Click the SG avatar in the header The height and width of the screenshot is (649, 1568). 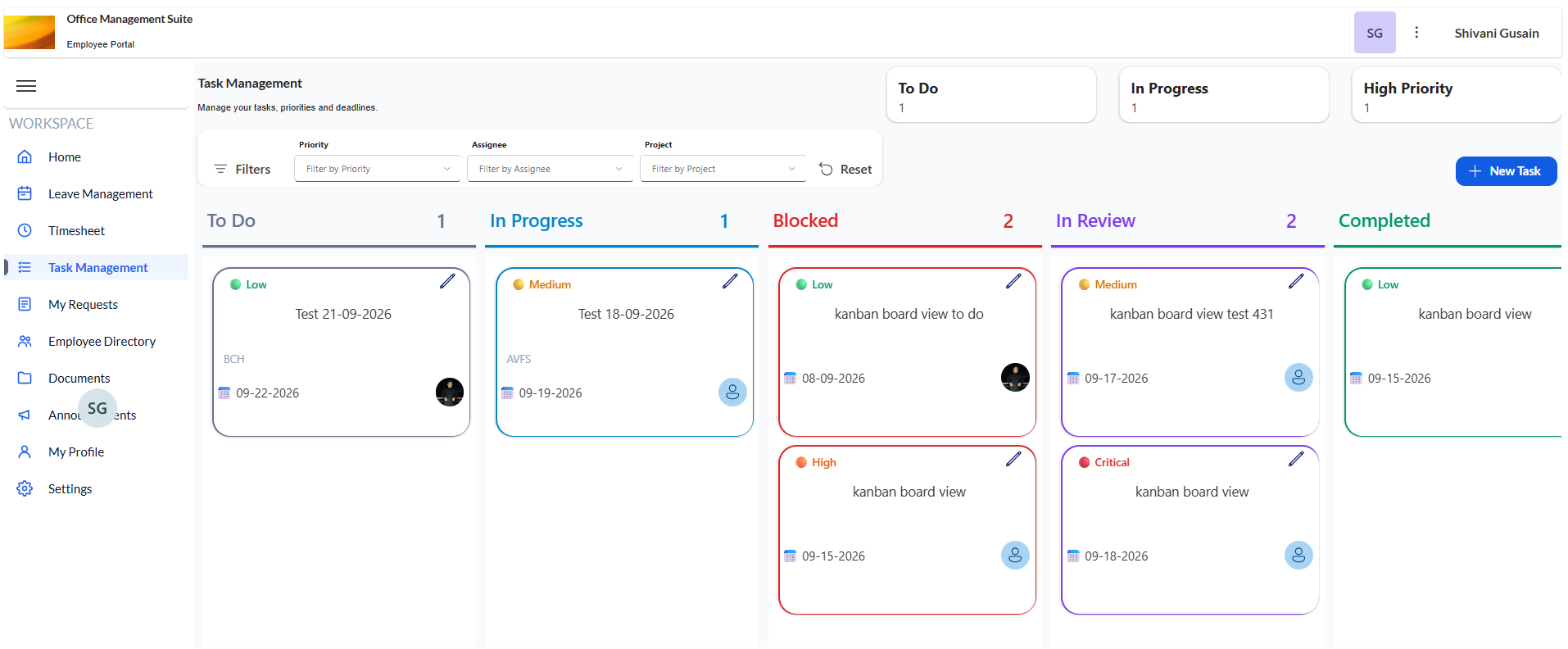(x=1375, y=33)
